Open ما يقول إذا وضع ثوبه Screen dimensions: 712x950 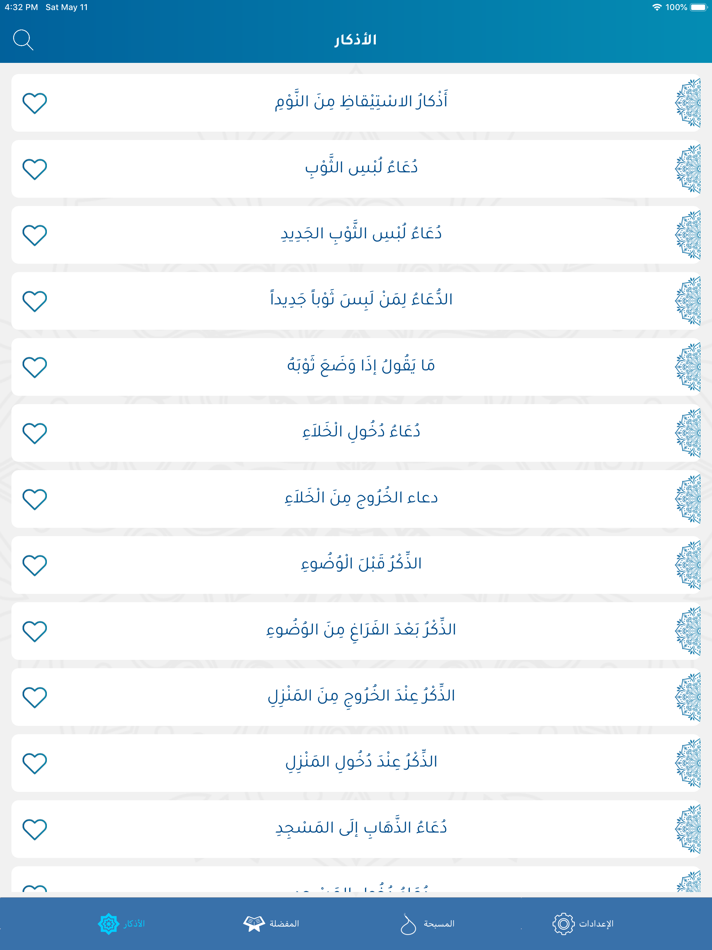click(x=356, y=367)
